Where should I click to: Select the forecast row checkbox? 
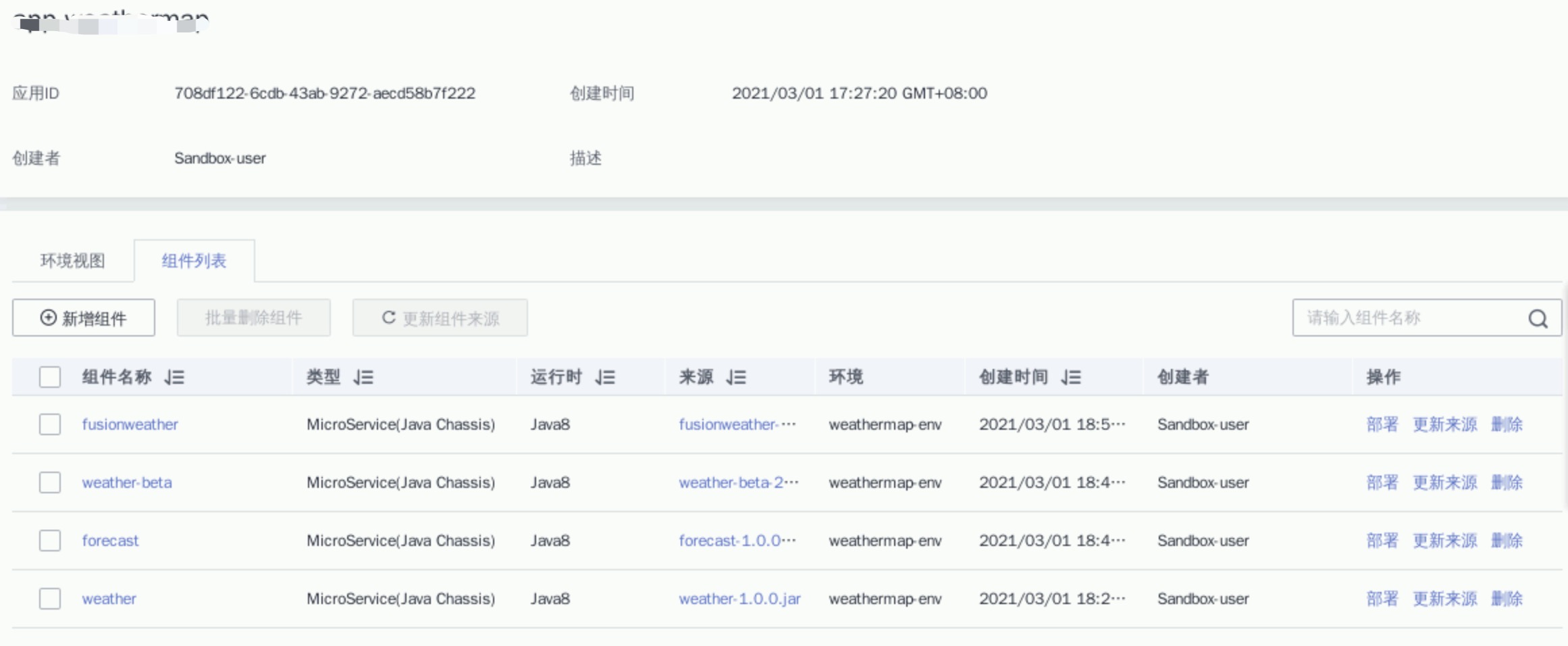50,541
